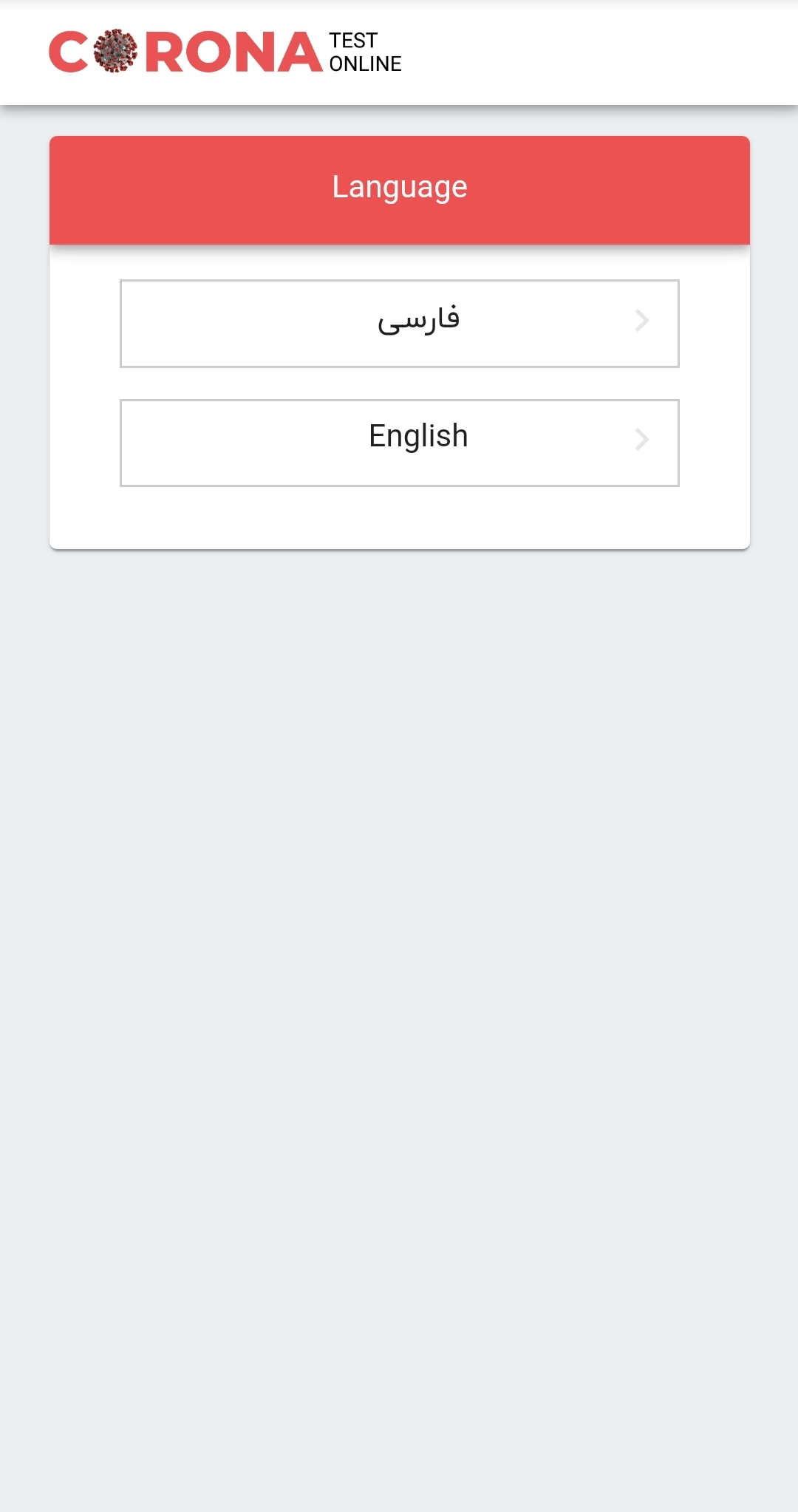Click the Persian text فارسی label

(418, 319)
